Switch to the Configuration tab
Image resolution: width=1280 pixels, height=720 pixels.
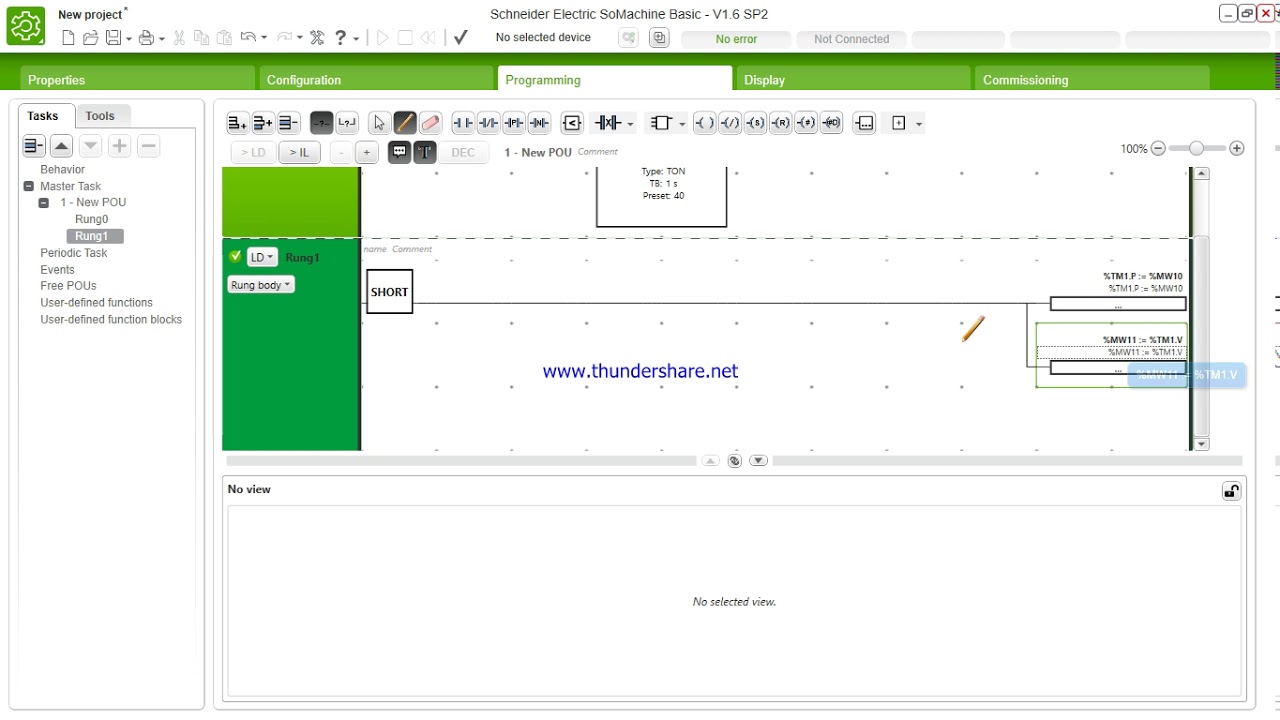point(376,79)
